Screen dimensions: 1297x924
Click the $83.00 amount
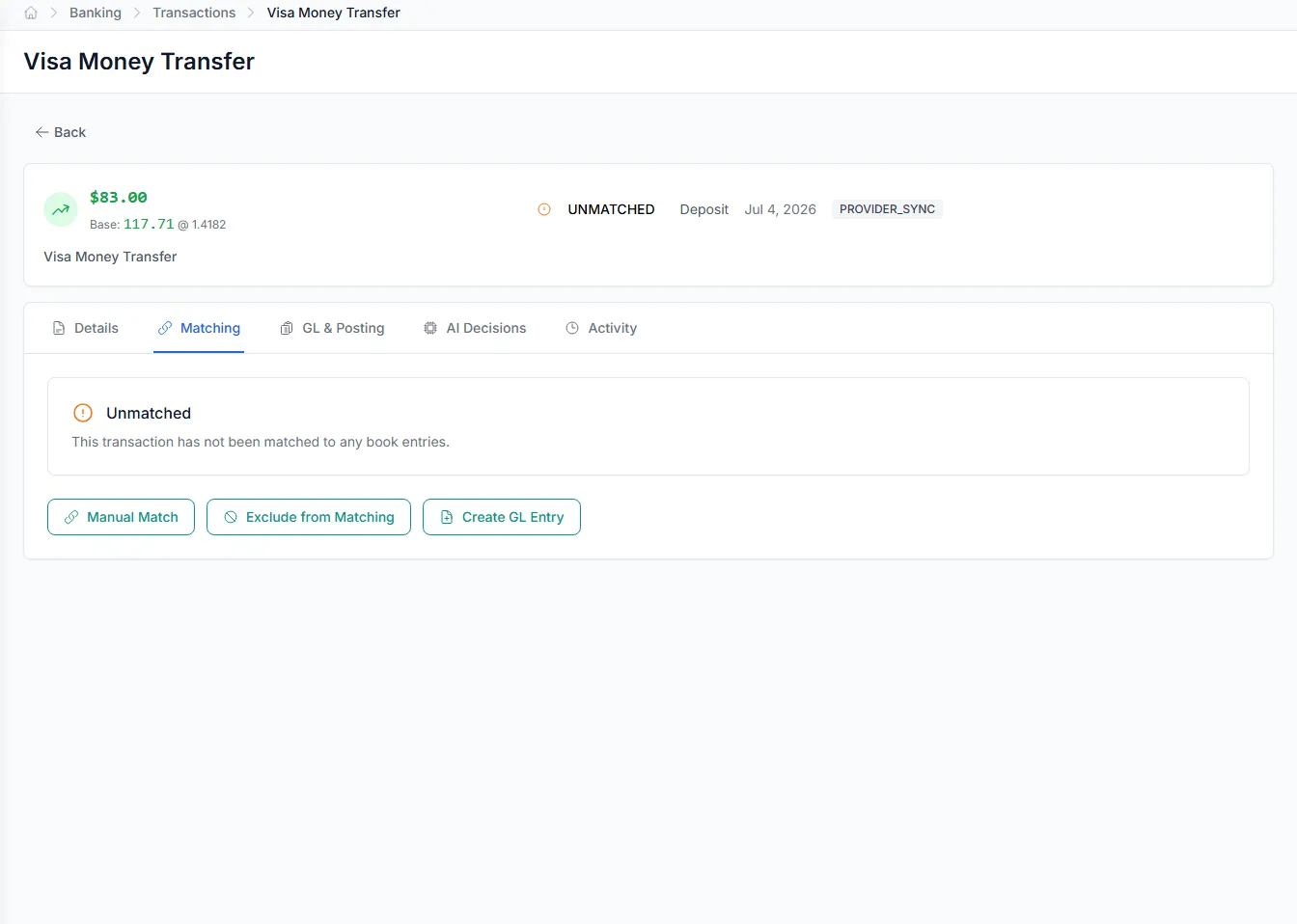[119, 197]
